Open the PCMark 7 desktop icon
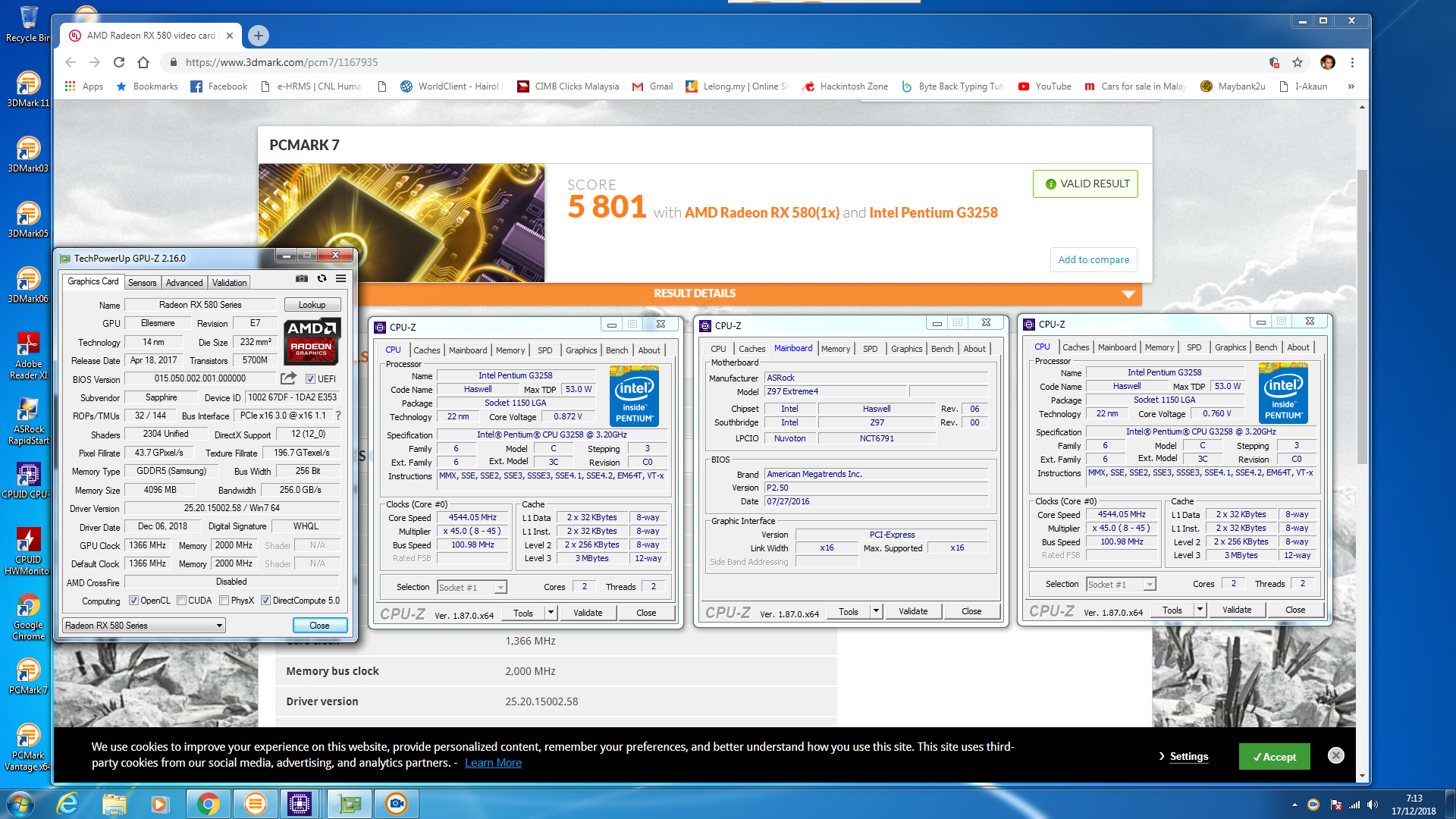 (28, 676)
